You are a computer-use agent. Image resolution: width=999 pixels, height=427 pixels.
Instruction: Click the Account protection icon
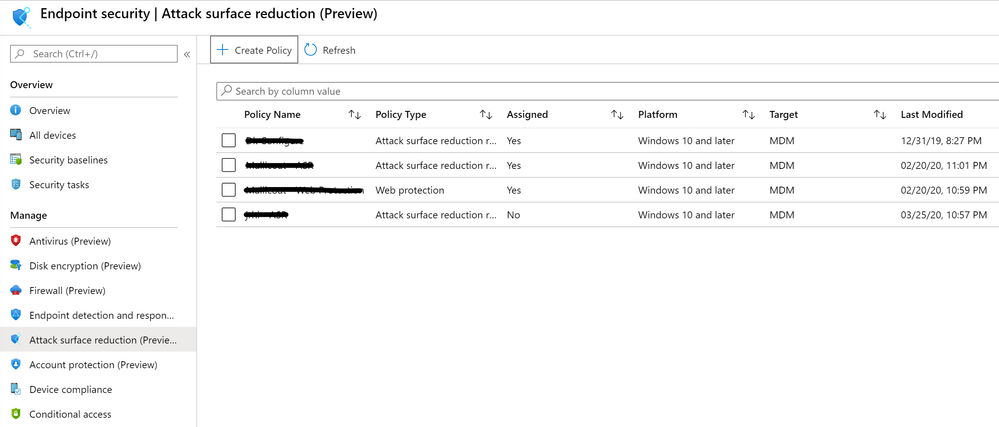[x=16, y=365]
